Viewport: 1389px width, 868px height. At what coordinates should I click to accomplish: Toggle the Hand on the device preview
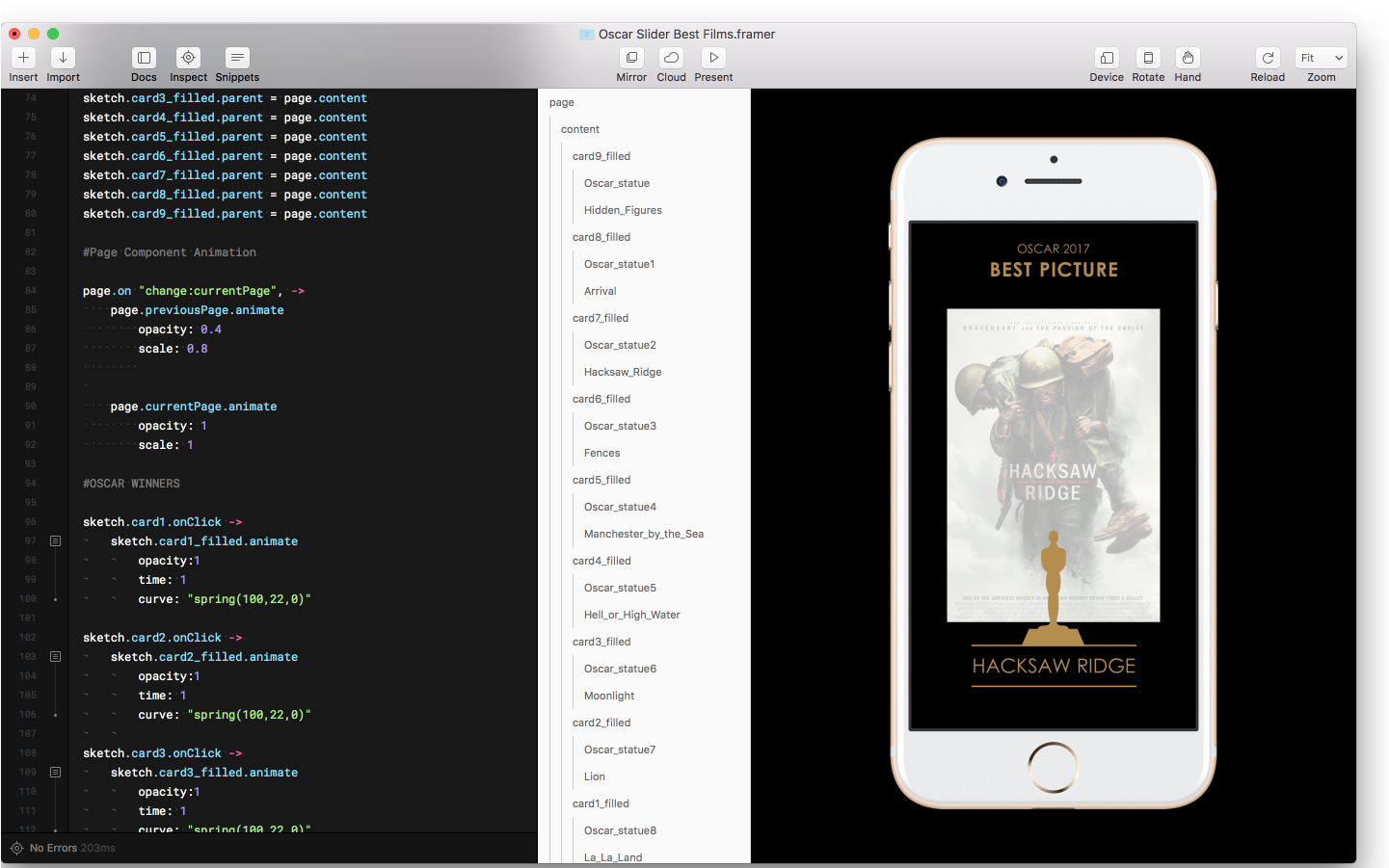coord(1188,59)
